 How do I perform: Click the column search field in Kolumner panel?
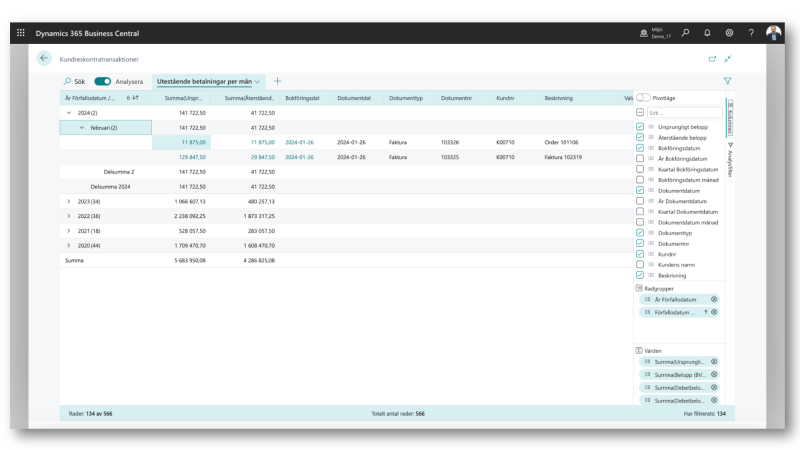pos(684,113)
